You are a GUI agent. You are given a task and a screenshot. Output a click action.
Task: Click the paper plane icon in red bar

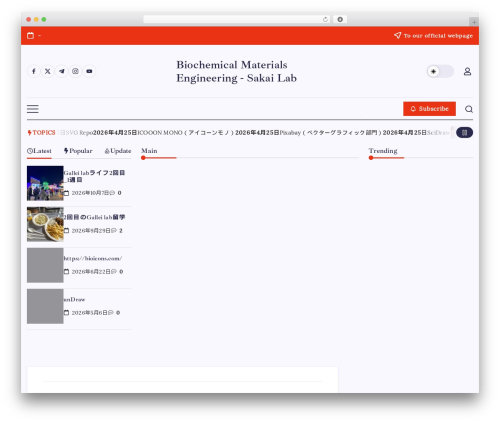click(x=397, y=35)
